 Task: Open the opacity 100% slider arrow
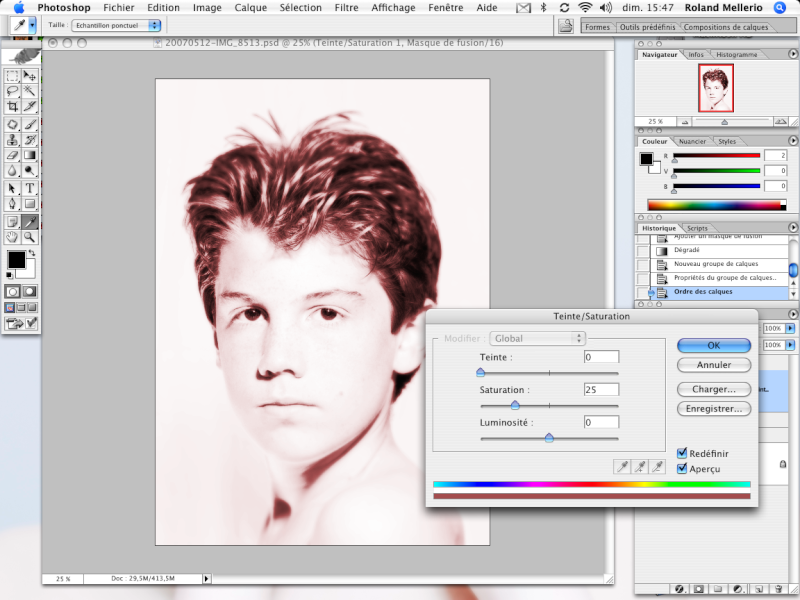790,329
